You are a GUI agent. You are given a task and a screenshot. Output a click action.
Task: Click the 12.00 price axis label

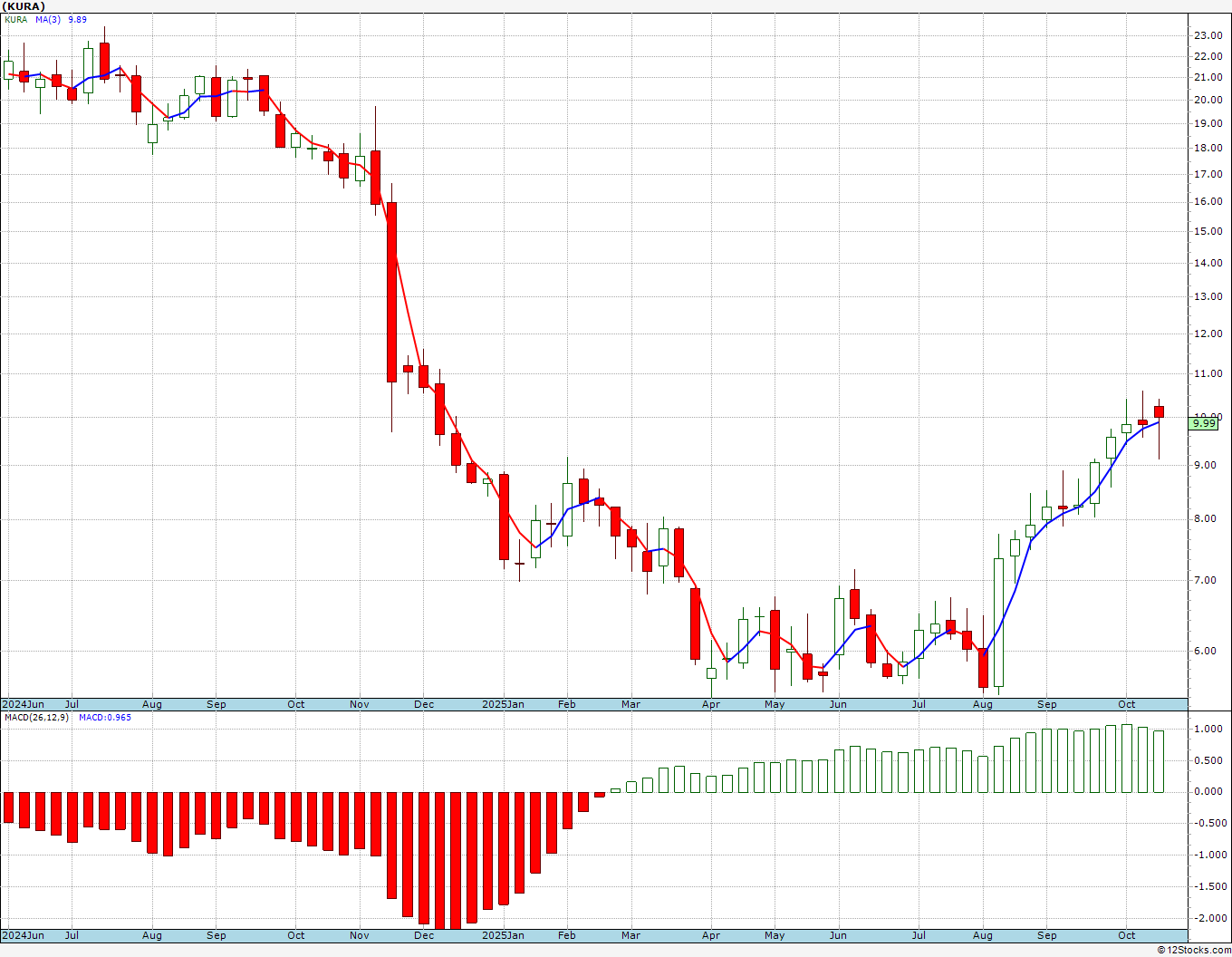tap(1207, 333)
